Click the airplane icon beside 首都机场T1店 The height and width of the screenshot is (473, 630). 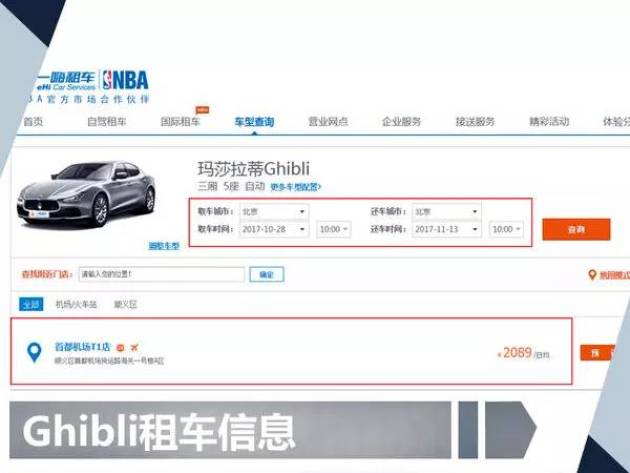134,346
